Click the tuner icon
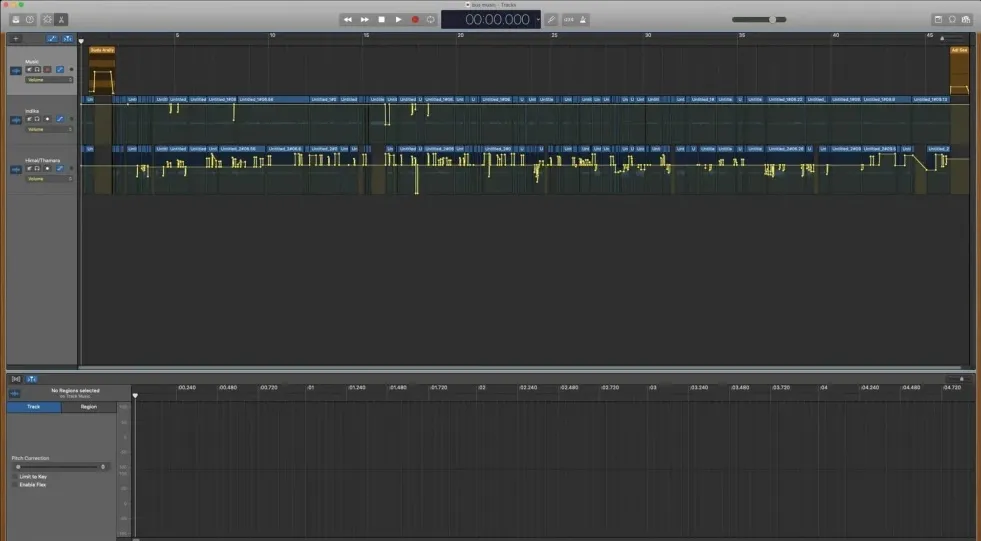The height and width of the screenshot is (541, 981). 551,19
